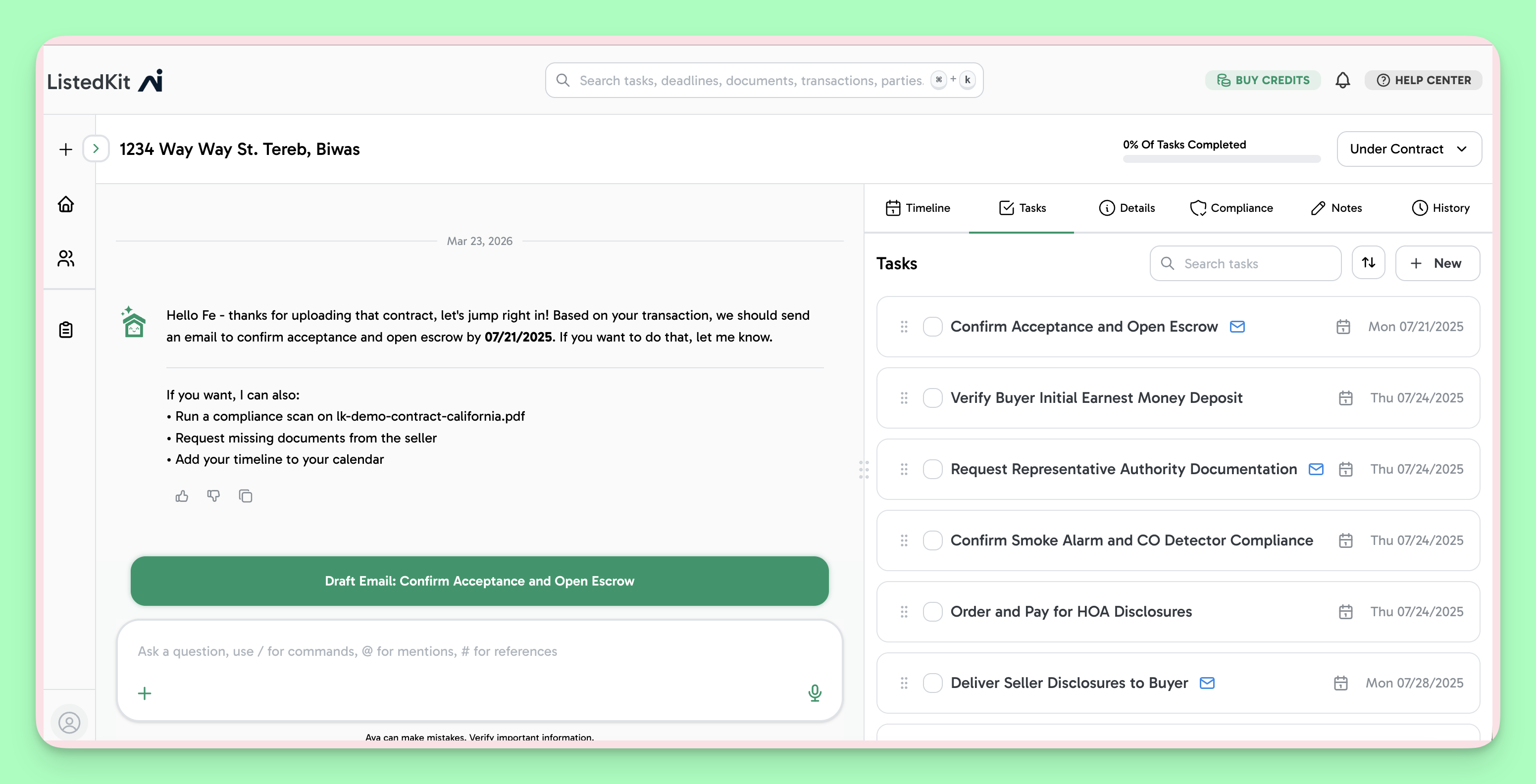The height and width of the screenshot is (784, 1536).
Task: Open the Under Contract status dropdown
Action: click(x=1408, y=149)
